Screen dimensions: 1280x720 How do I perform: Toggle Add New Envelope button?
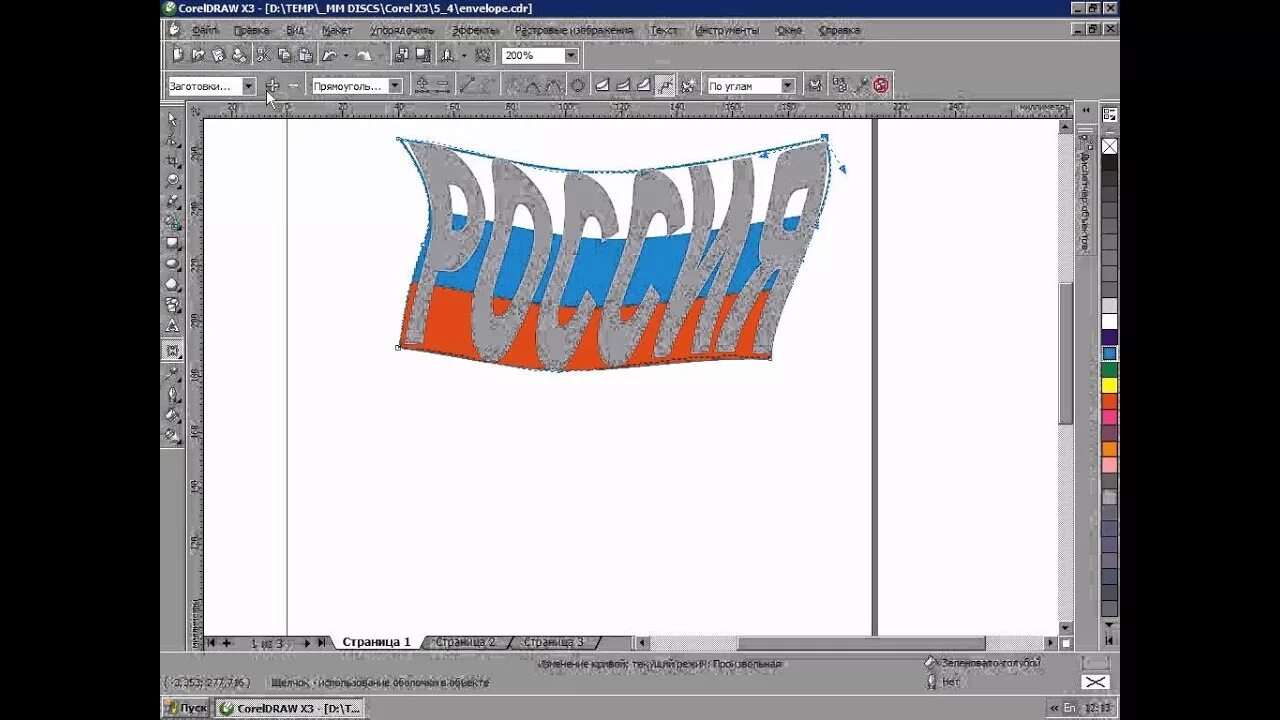pos(687,86)
